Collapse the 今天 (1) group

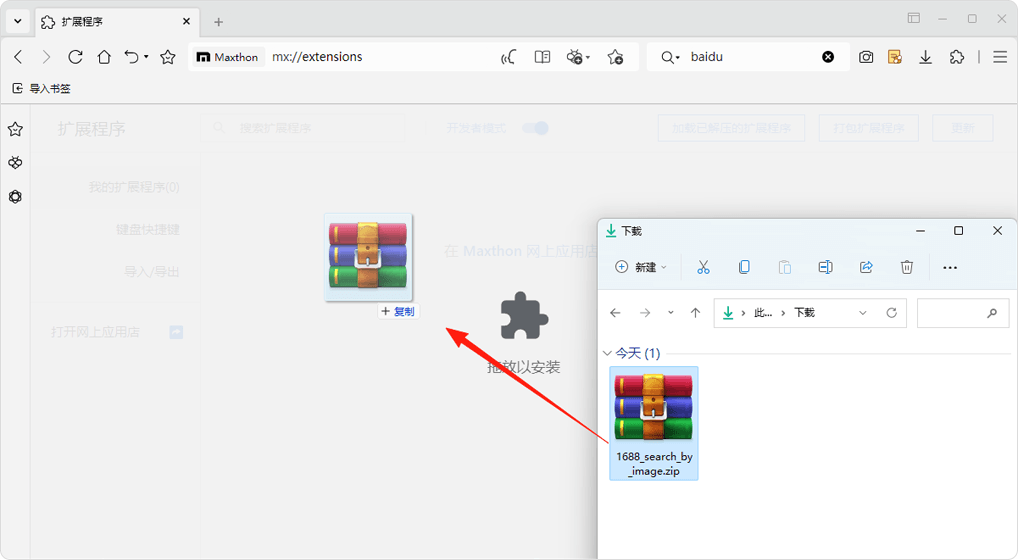click(607, 353)
